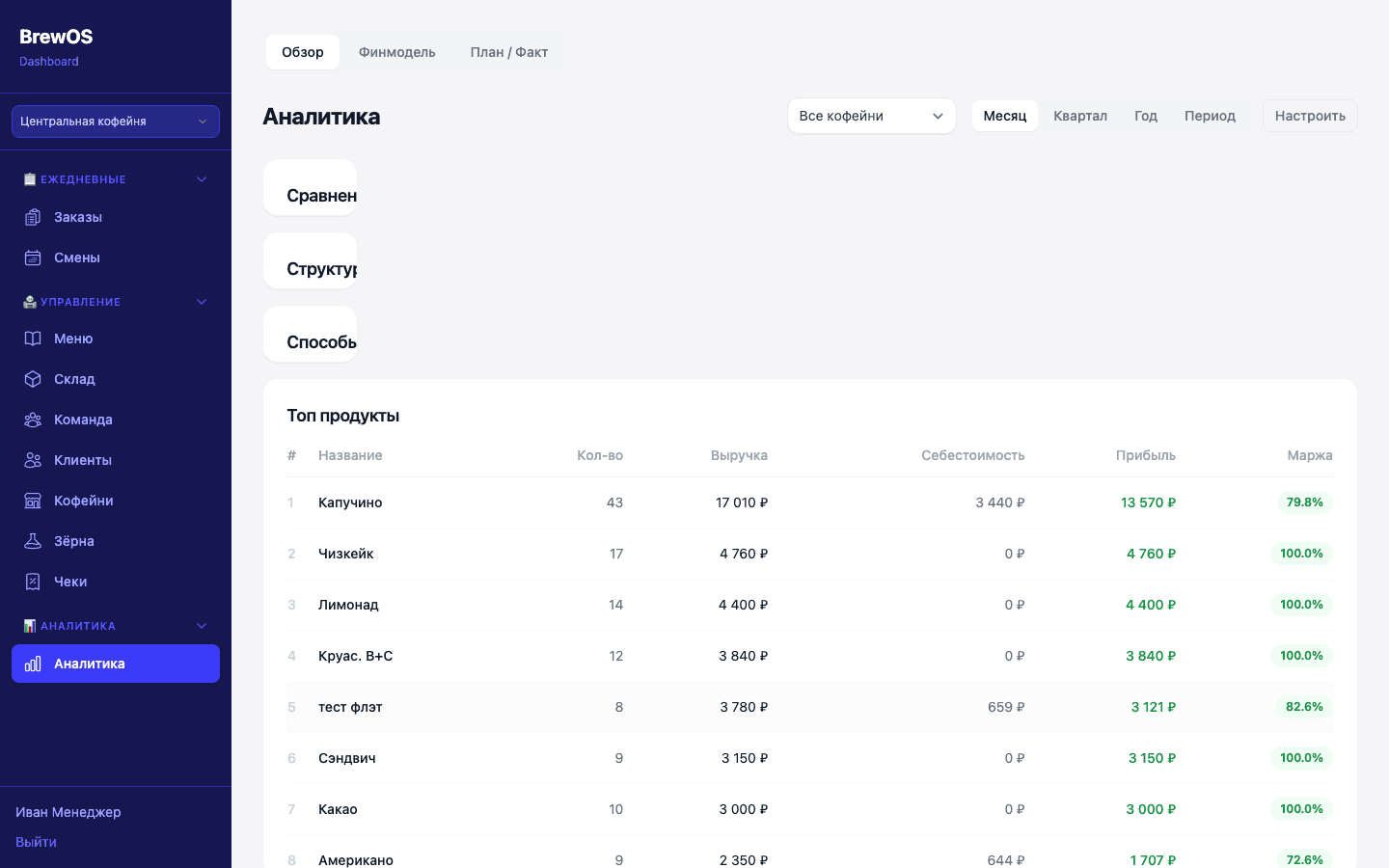Screen dimensions: 1389x868
Task: Select the Склад box icon
Action: 33,379
